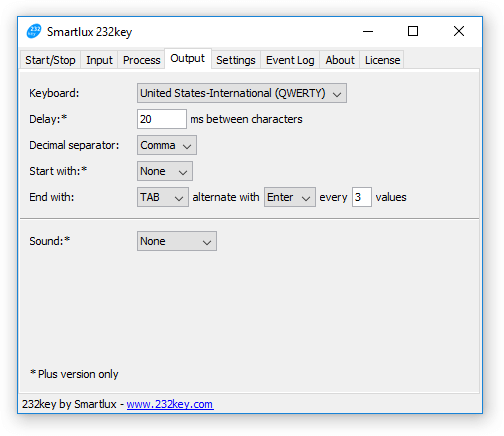This screenshot has width=504, height=436.
Task: Click the '232key by Smartlux' status text
Action: [69, 404]
